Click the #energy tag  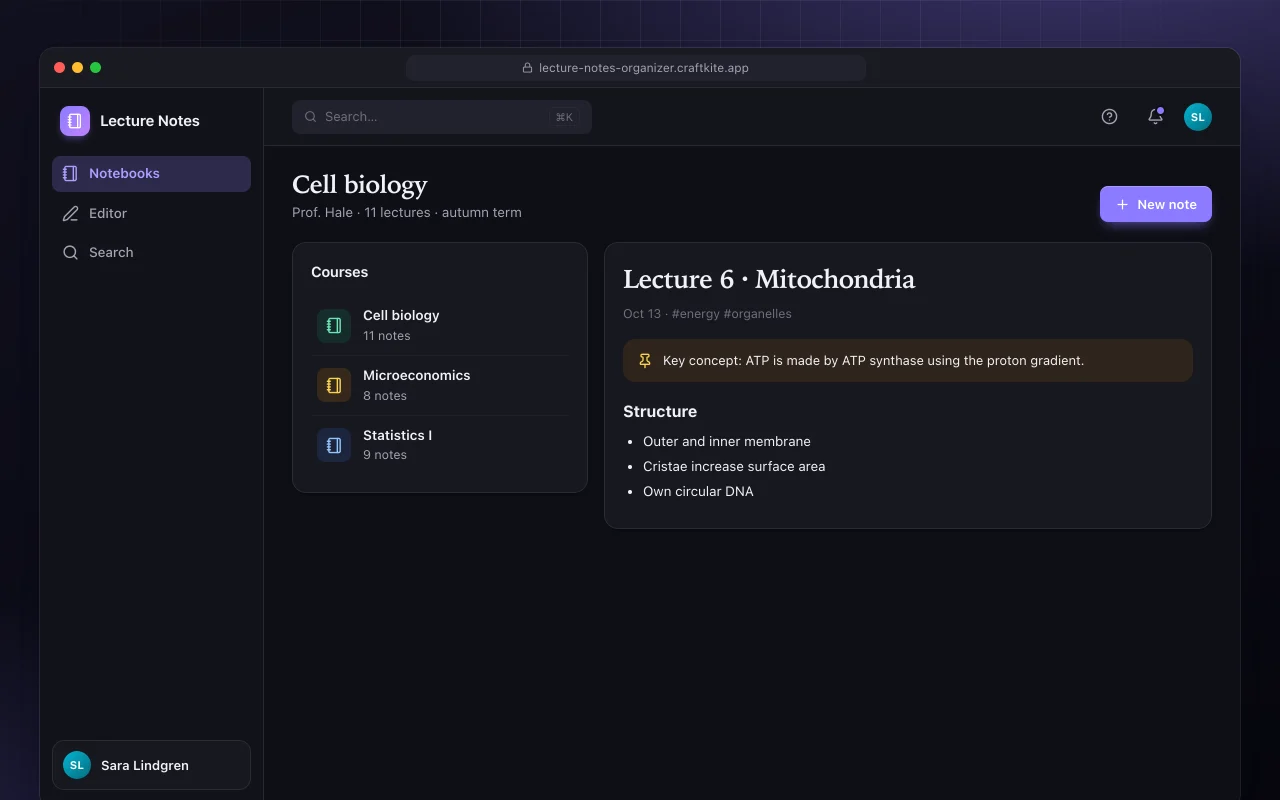pyautogui.click(x=696, y=314)
